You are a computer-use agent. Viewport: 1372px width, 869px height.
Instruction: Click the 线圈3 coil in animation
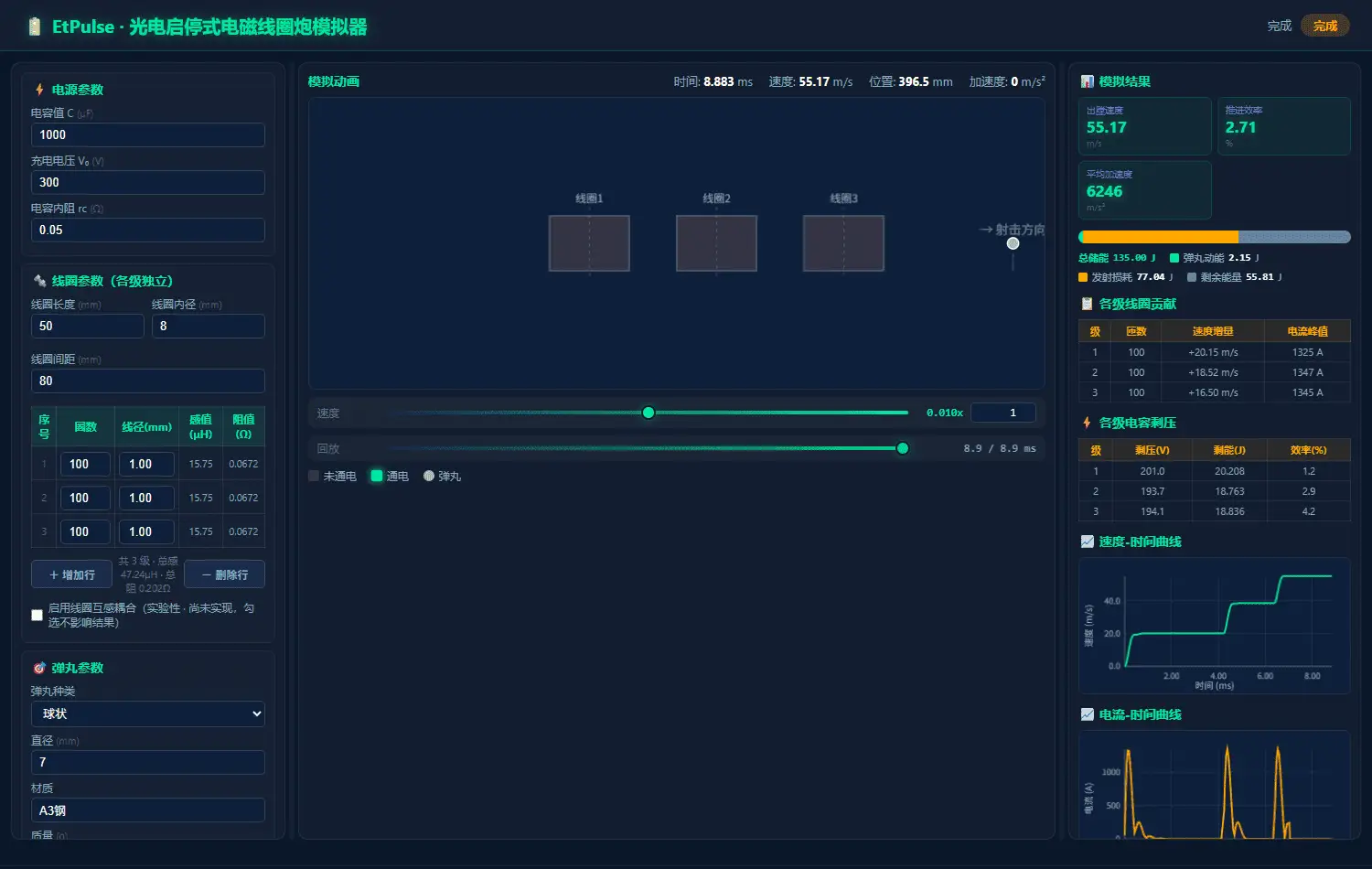point(843,243)
